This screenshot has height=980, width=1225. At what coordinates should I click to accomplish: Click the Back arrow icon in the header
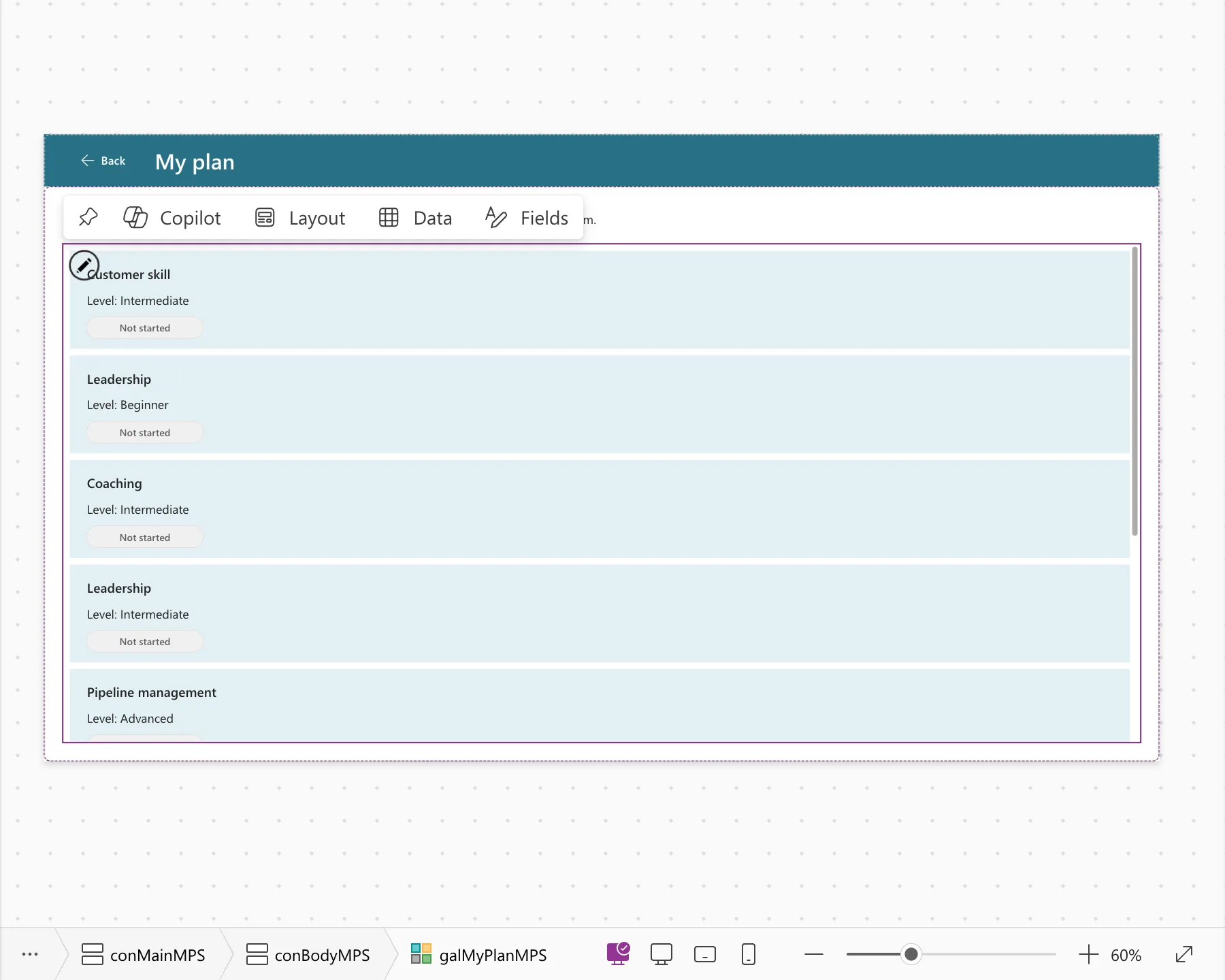[87, 161]
